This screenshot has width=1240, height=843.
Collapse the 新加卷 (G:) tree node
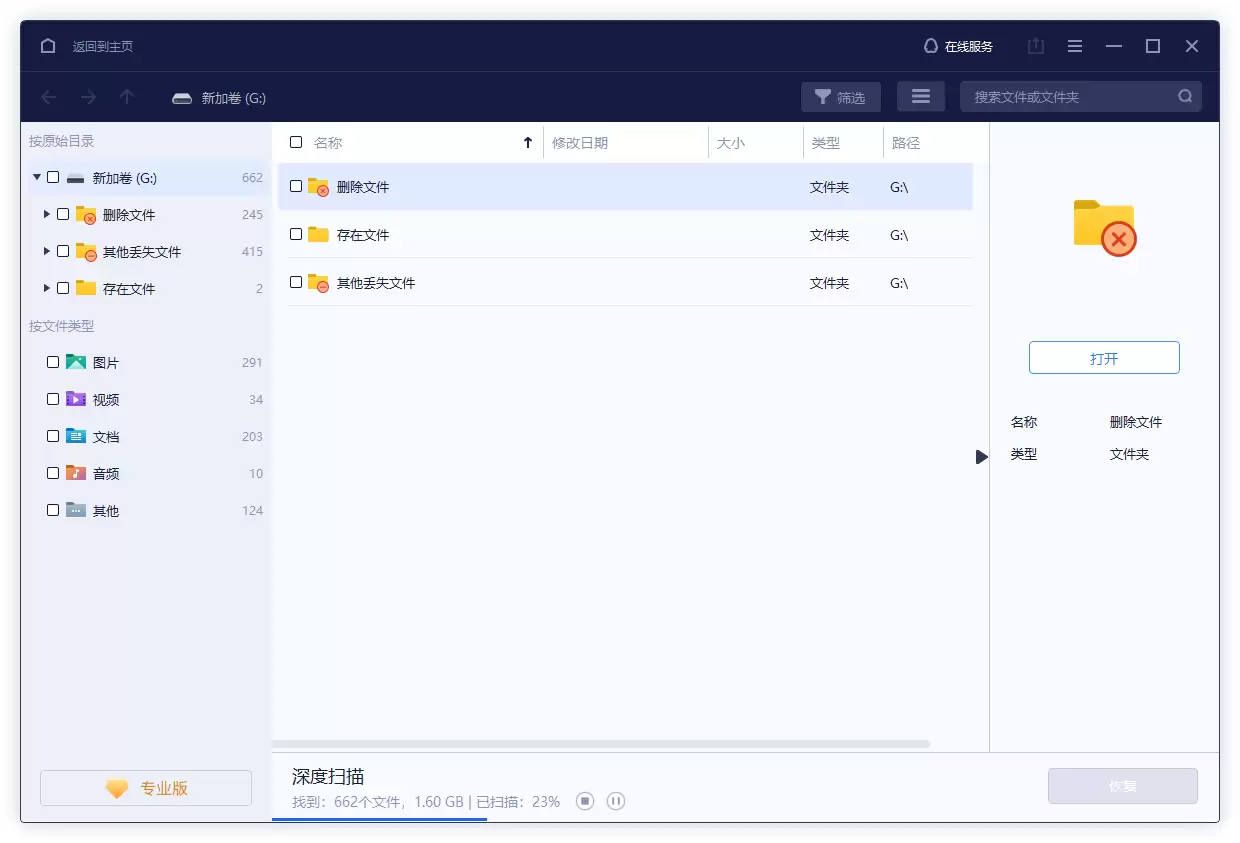click(37, 177)
